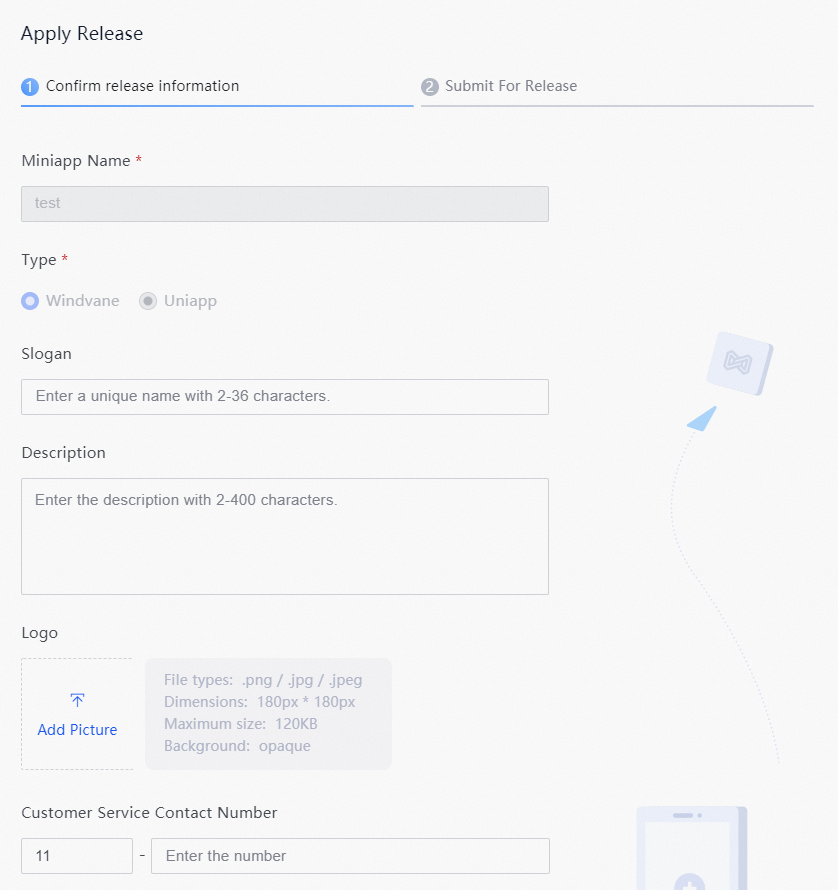This screenshot has width=838, height=890.
Task: Click the plus circle on phone illustration
Action: click(x=689, y=882)
